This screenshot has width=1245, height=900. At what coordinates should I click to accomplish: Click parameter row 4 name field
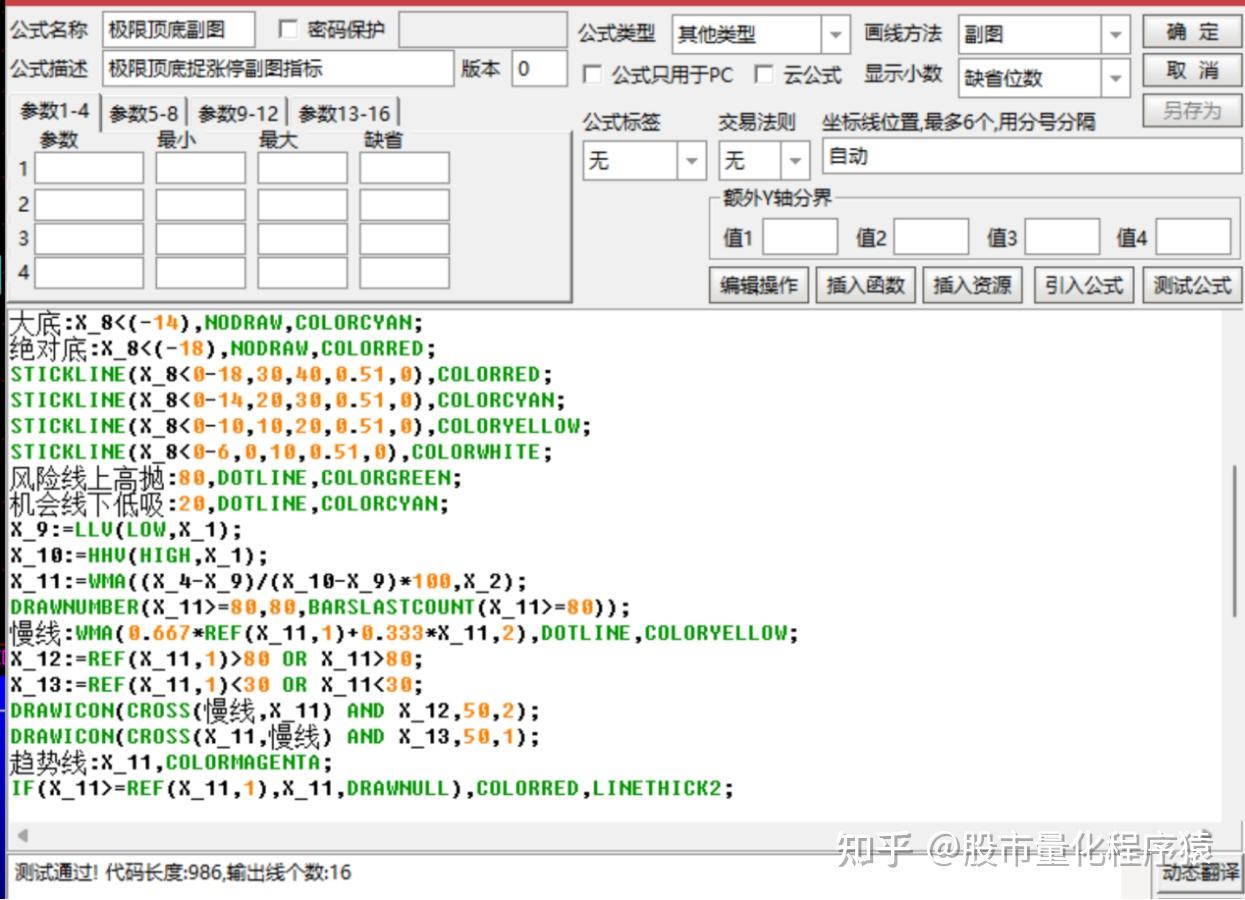tap(89, 273)
